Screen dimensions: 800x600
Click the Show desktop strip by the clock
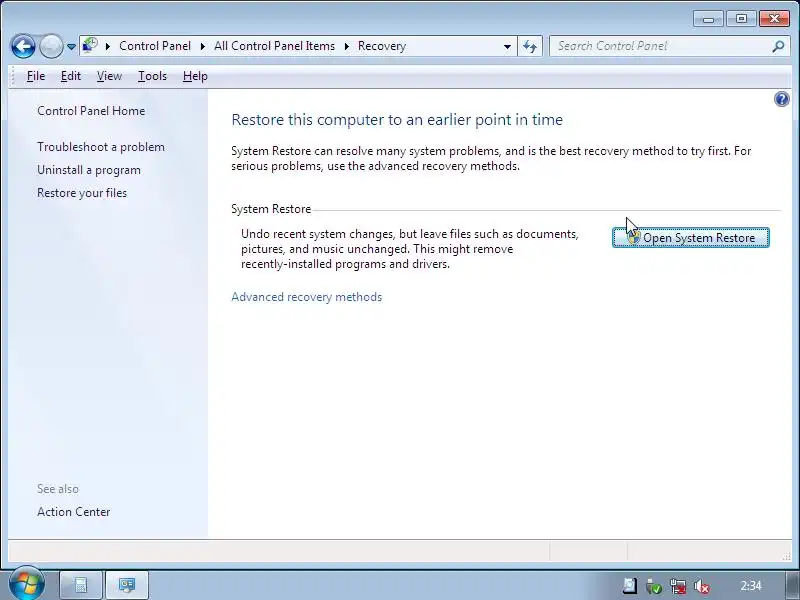[x=792, y=585]
